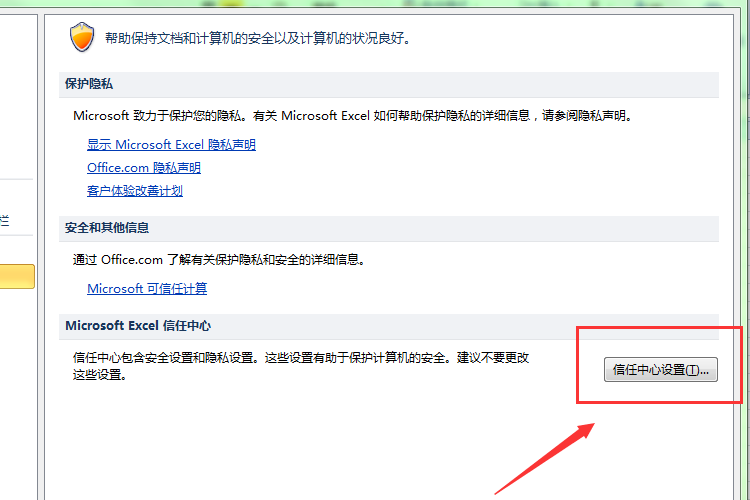Viewport: 750px width, 500px height.
Task: Open 显示 Microsoft Excel 隐私声明 link
Action: (x=171, y=145)
